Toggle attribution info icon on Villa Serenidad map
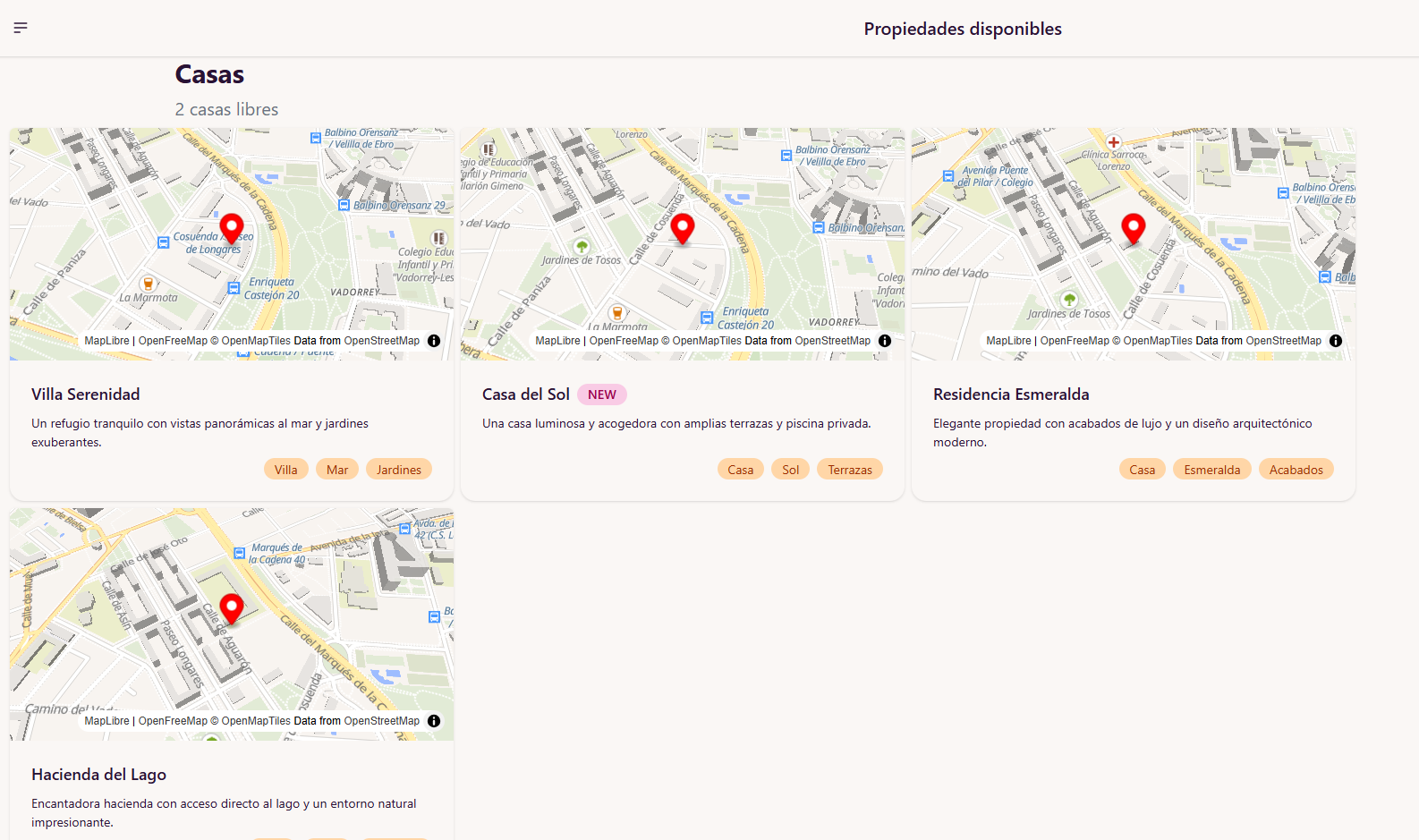 [x=434, y=341]
